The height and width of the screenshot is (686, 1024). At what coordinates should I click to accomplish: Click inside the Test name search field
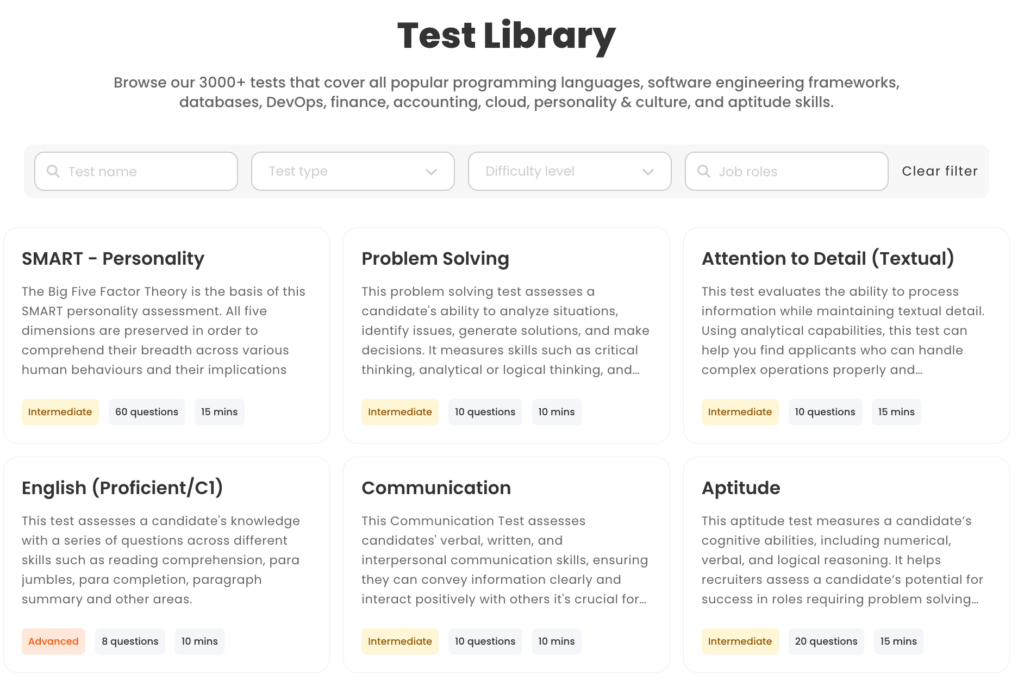[x=135, y=171]
